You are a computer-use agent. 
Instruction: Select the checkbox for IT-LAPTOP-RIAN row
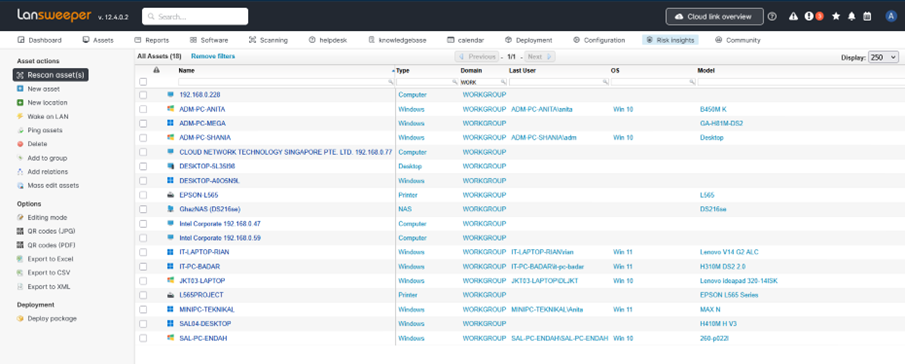[143, 252]
